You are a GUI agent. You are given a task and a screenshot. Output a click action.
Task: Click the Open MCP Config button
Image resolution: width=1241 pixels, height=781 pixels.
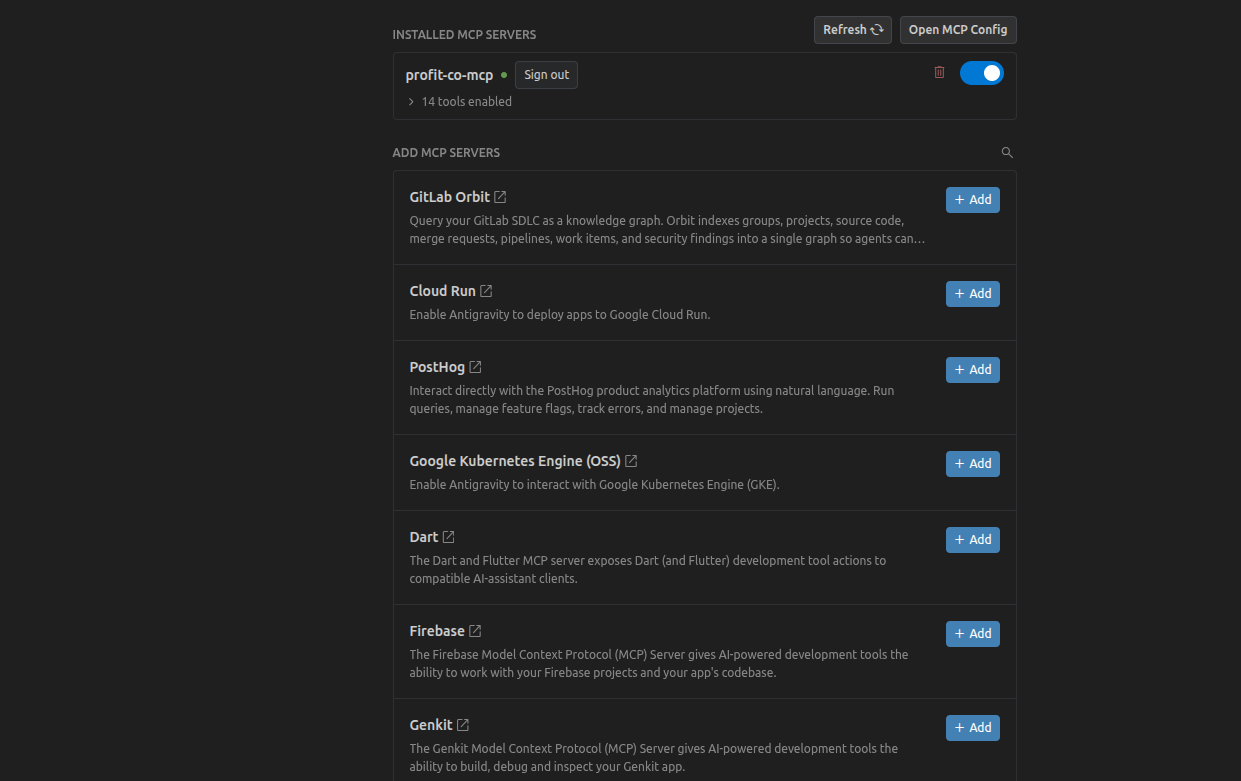coord(958,30)
